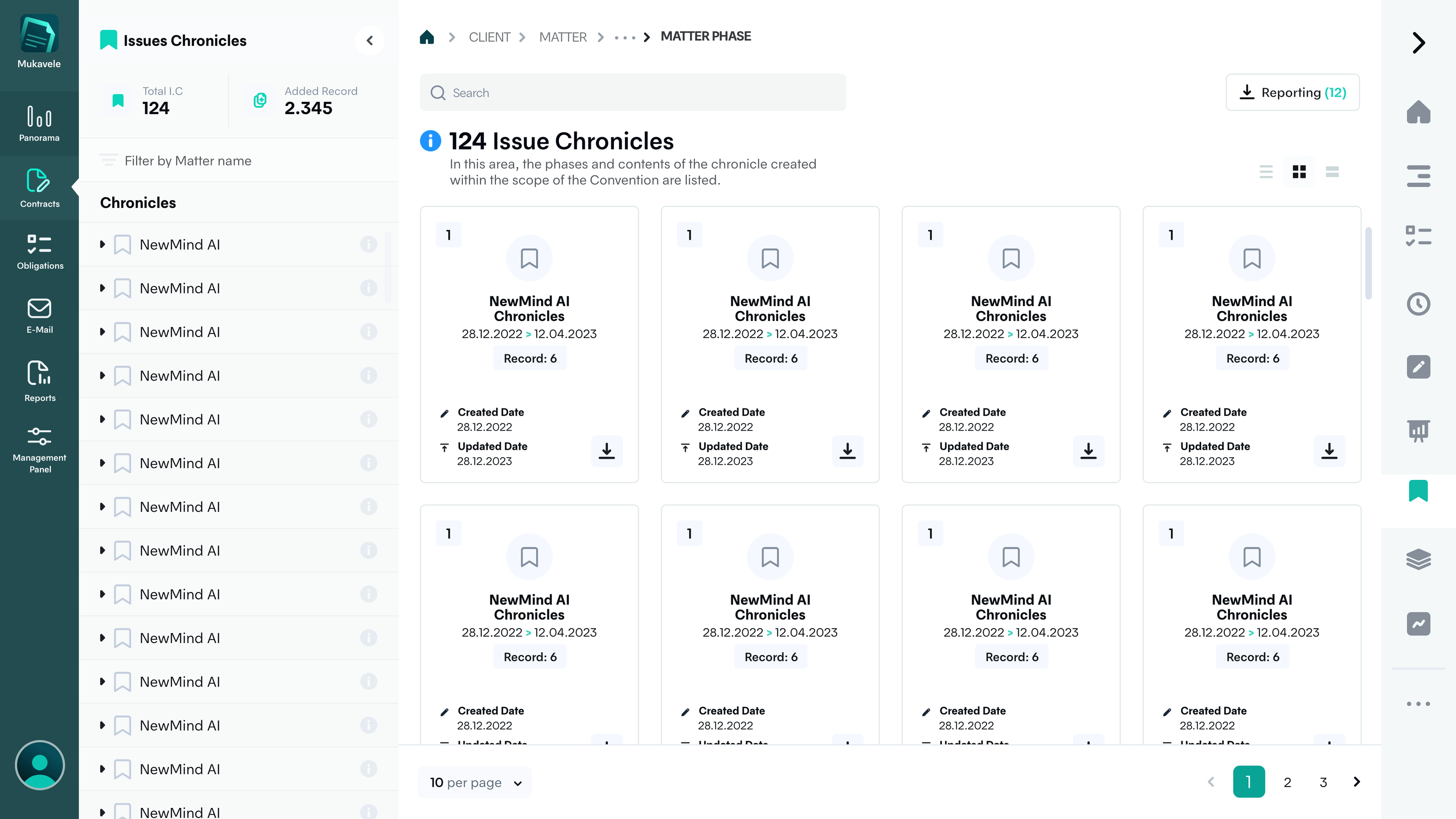This screenshot has height=819, width=1456.
Task: Open the E-Mail section
Action: pos(39,316)
